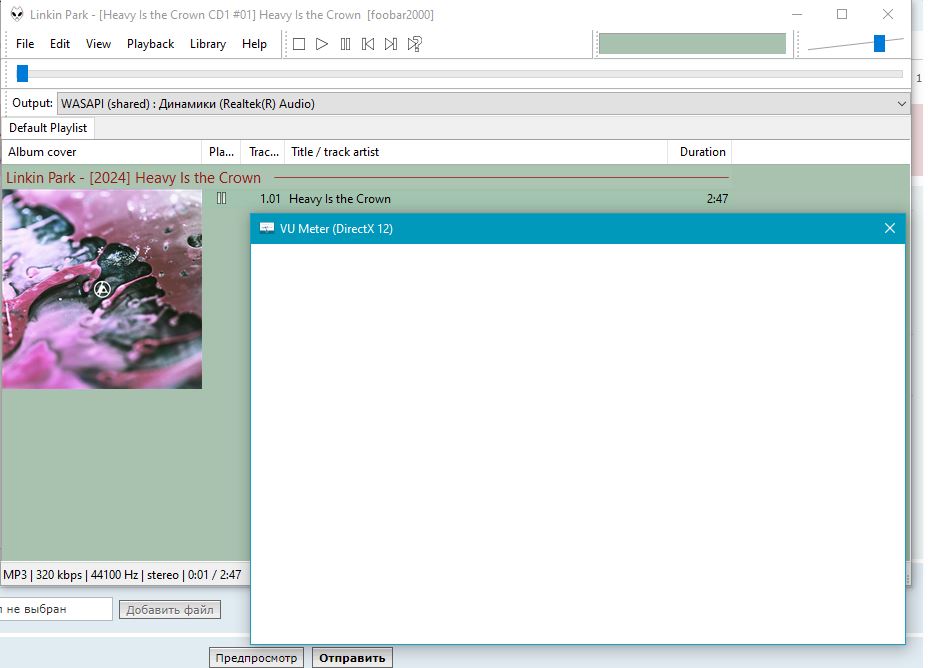Open the Library menu
This screenshot has width=942, height=668.
coord(208,44)
